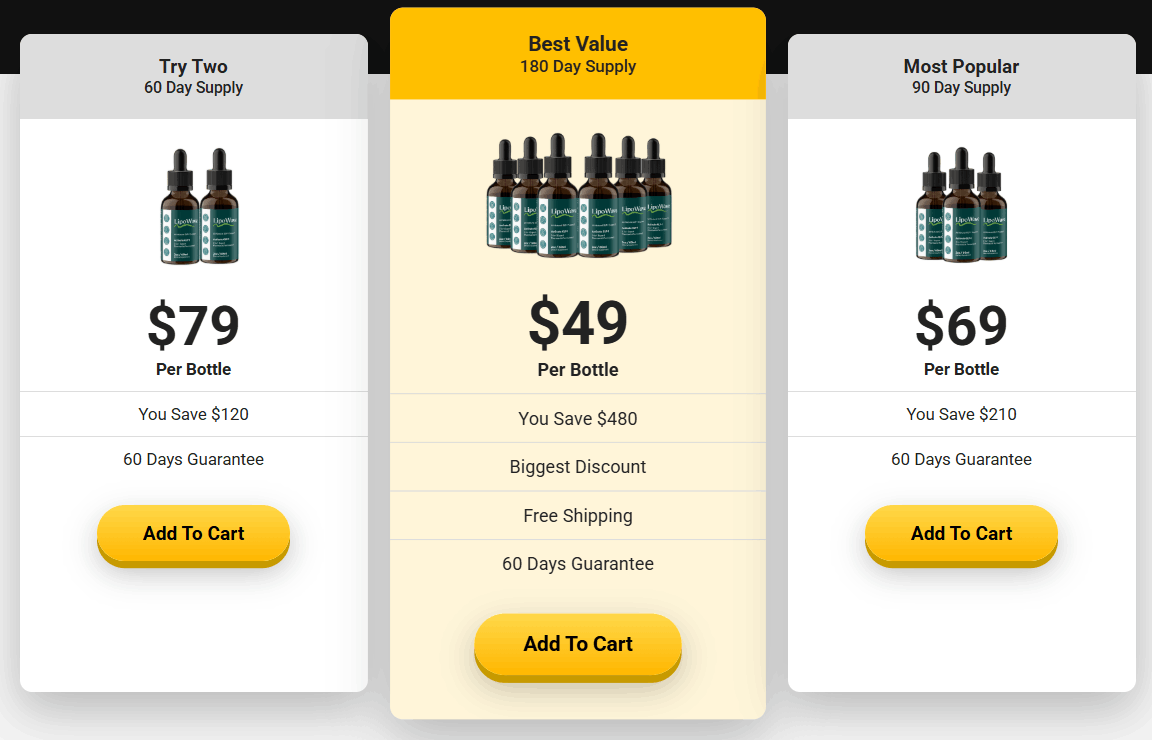Image resolution: width=1152 pixels, height=740 pixels.
Task: Click the $69 Per Bottle price
Action: coord(961,328)
